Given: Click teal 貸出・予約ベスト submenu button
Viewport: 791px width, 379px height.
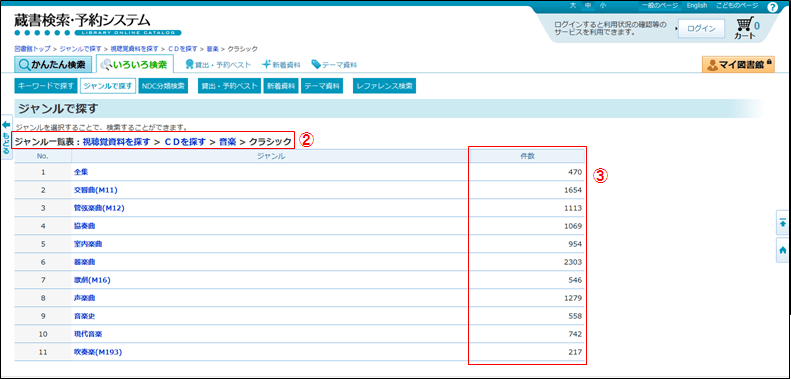Looking at the screenshot, I should coord(229,86).
